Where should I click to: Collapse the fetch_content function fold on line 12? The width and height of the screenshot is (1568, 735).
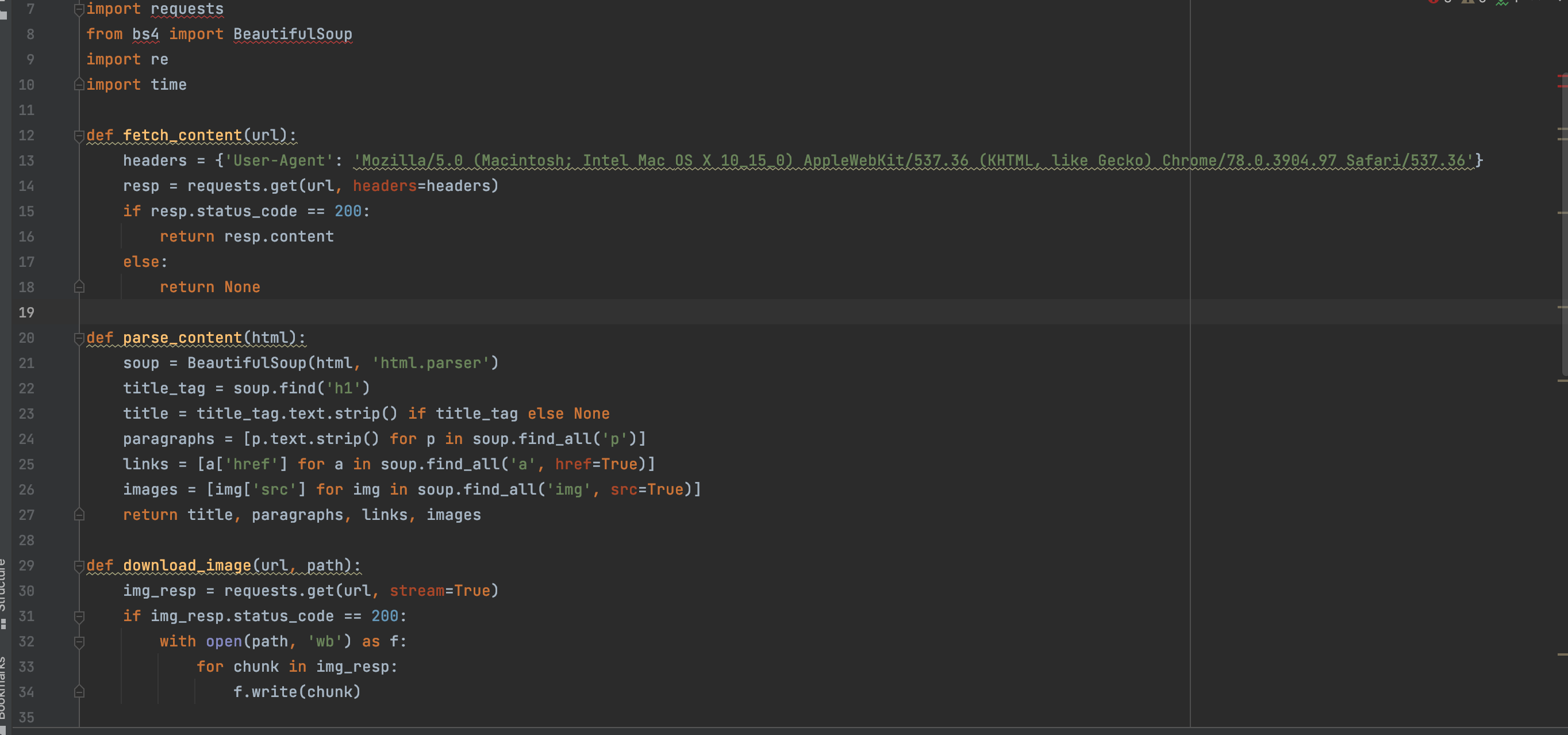pyautogui.click(x=79, y=135)
